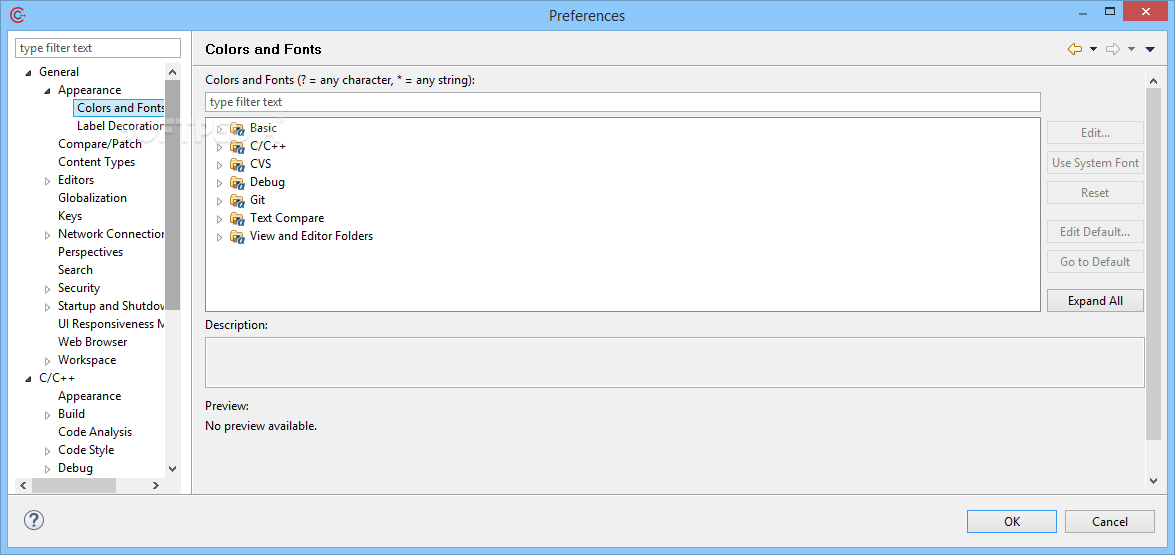Click the Go to Default button
Screen dimensions: 1175x555
coord(1096,261)
